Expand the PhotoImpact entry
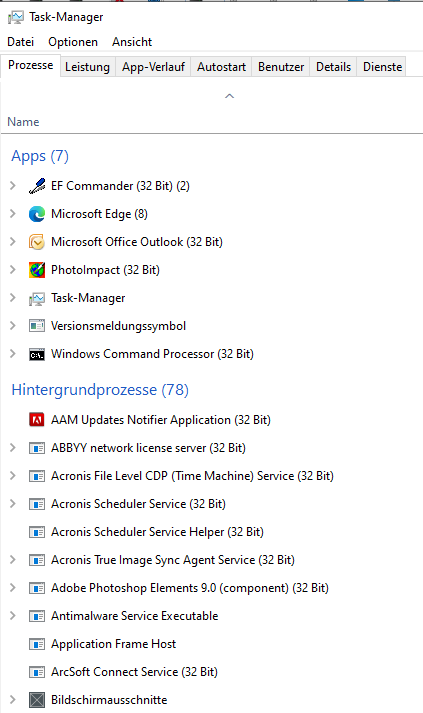The image size is (423, 713). (13, 270)
